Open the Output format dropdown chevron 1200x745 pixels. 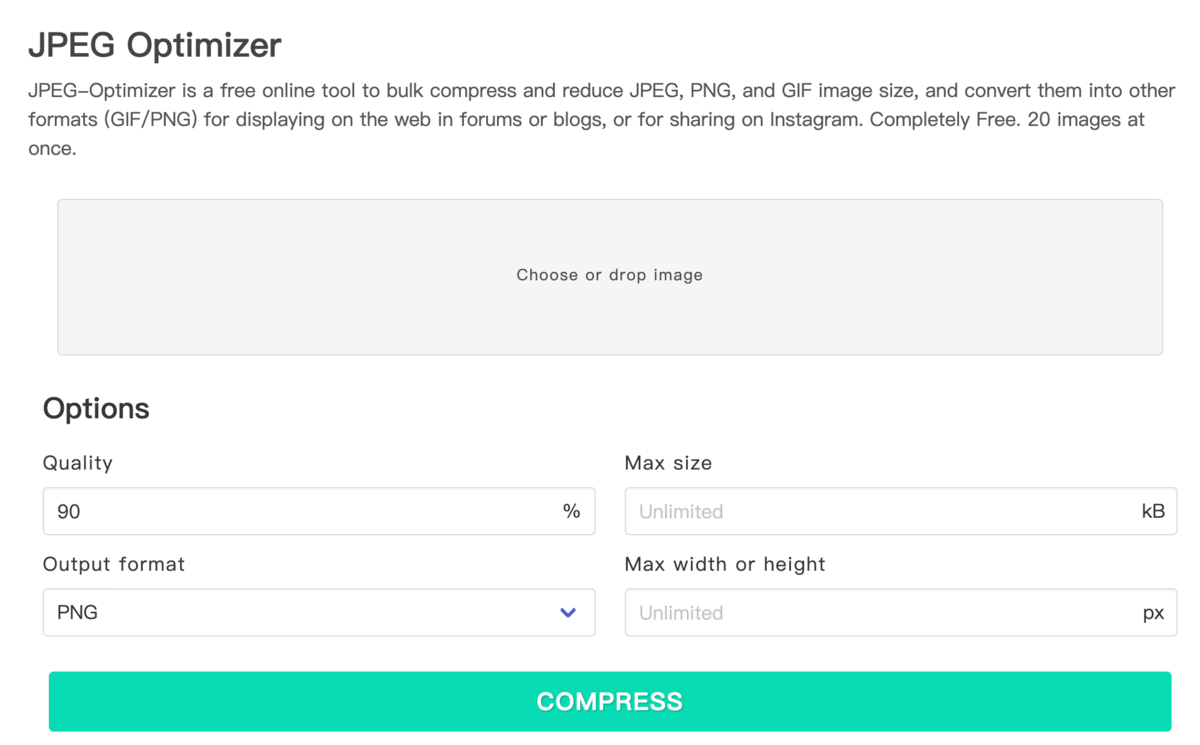click(x=567, y=612)
